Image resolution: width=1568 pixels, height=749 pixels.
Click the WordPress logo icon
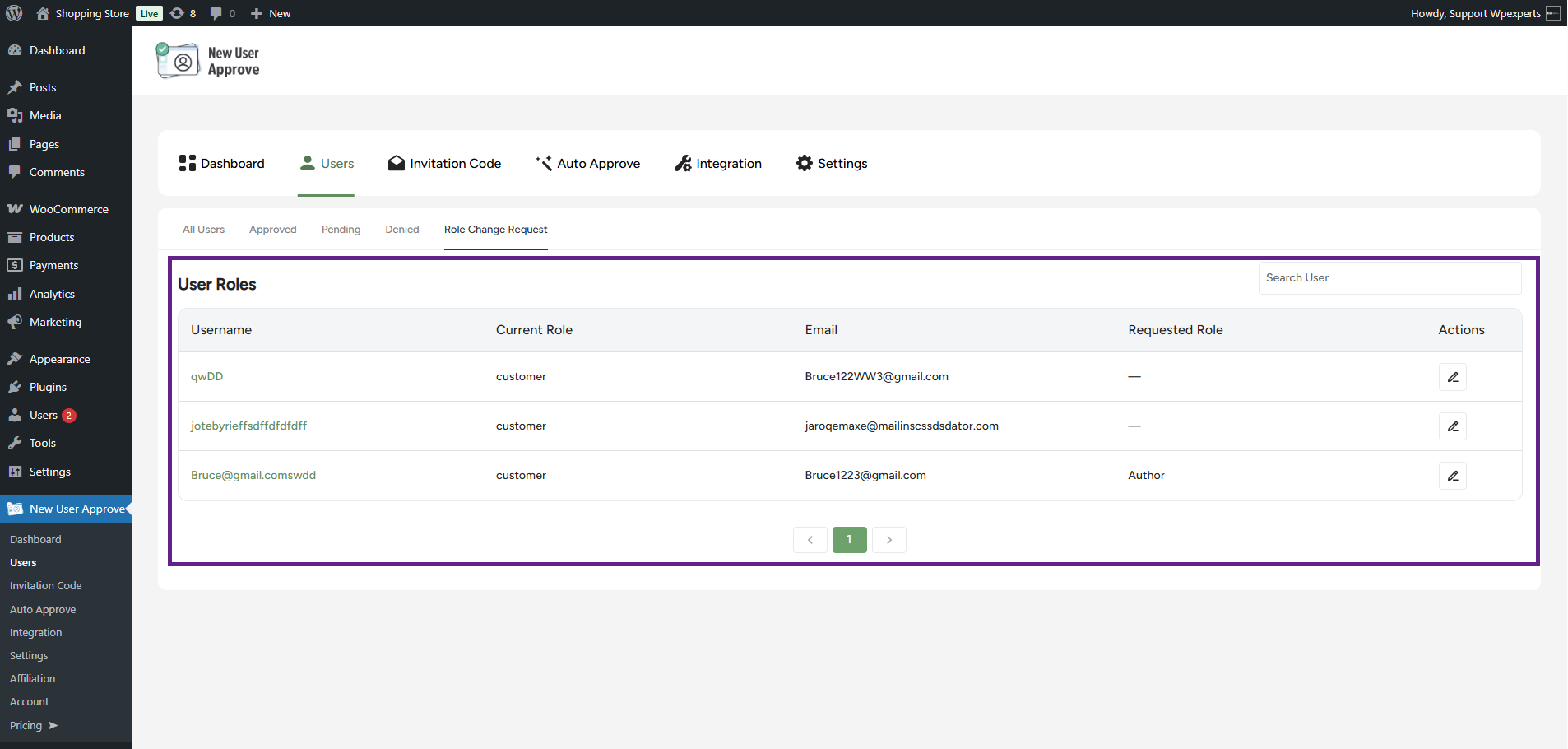(x=14, y=13)
